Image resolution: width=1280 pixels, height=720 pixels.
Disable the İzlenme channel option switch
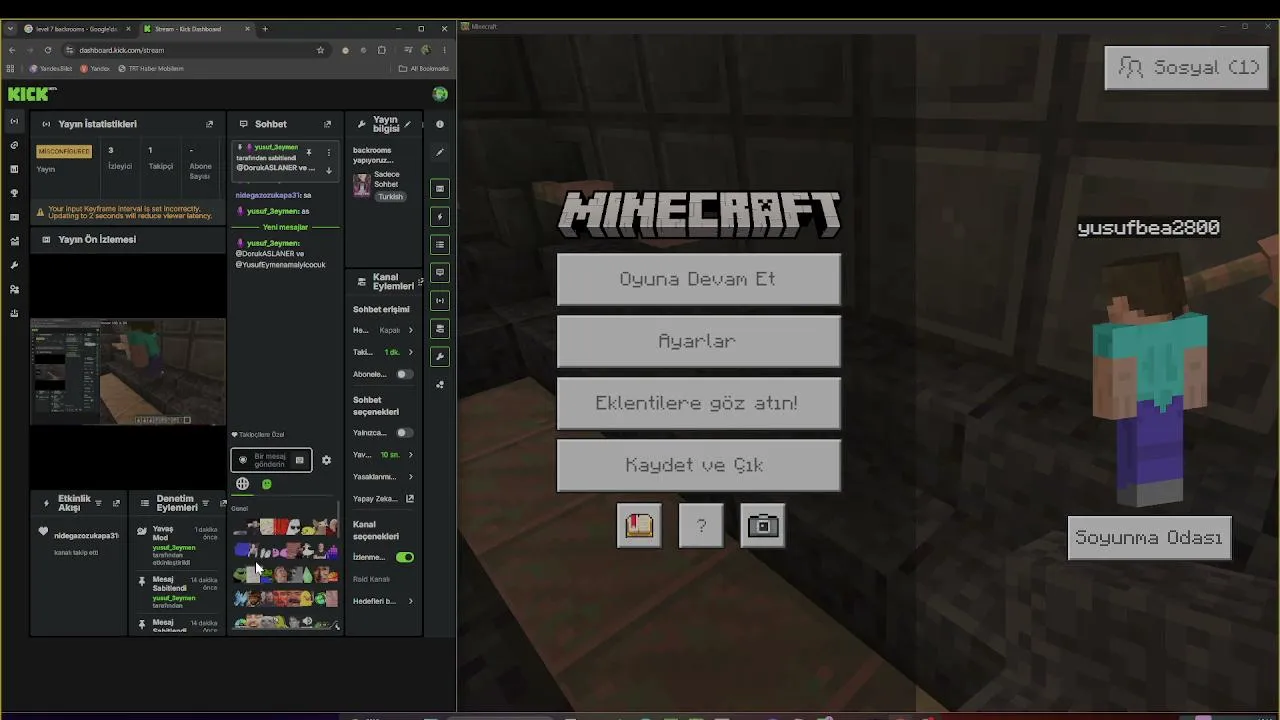404,557
